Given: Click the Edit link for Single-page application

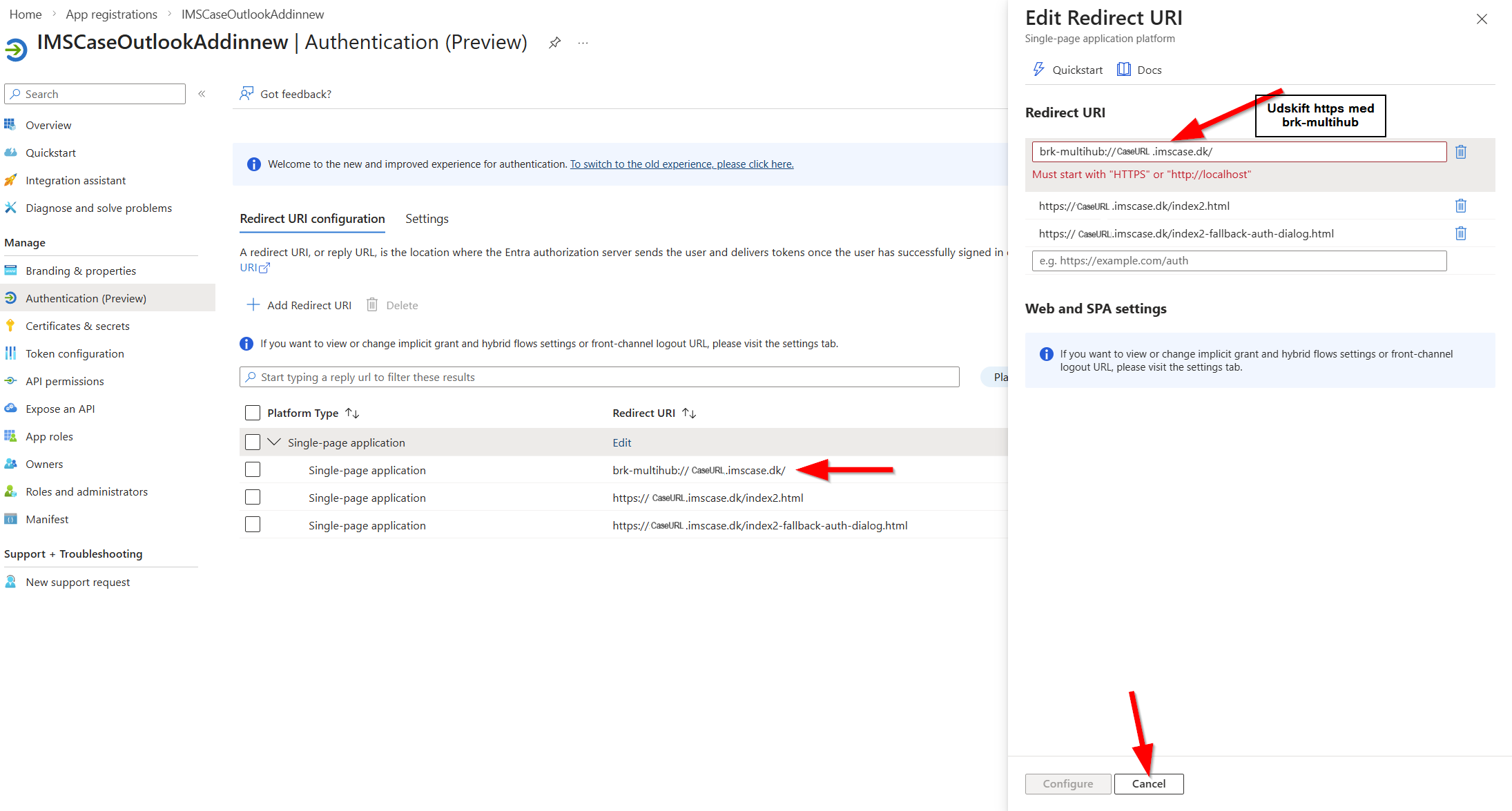Looking at the screenshot, I should [x=622, y=442].
